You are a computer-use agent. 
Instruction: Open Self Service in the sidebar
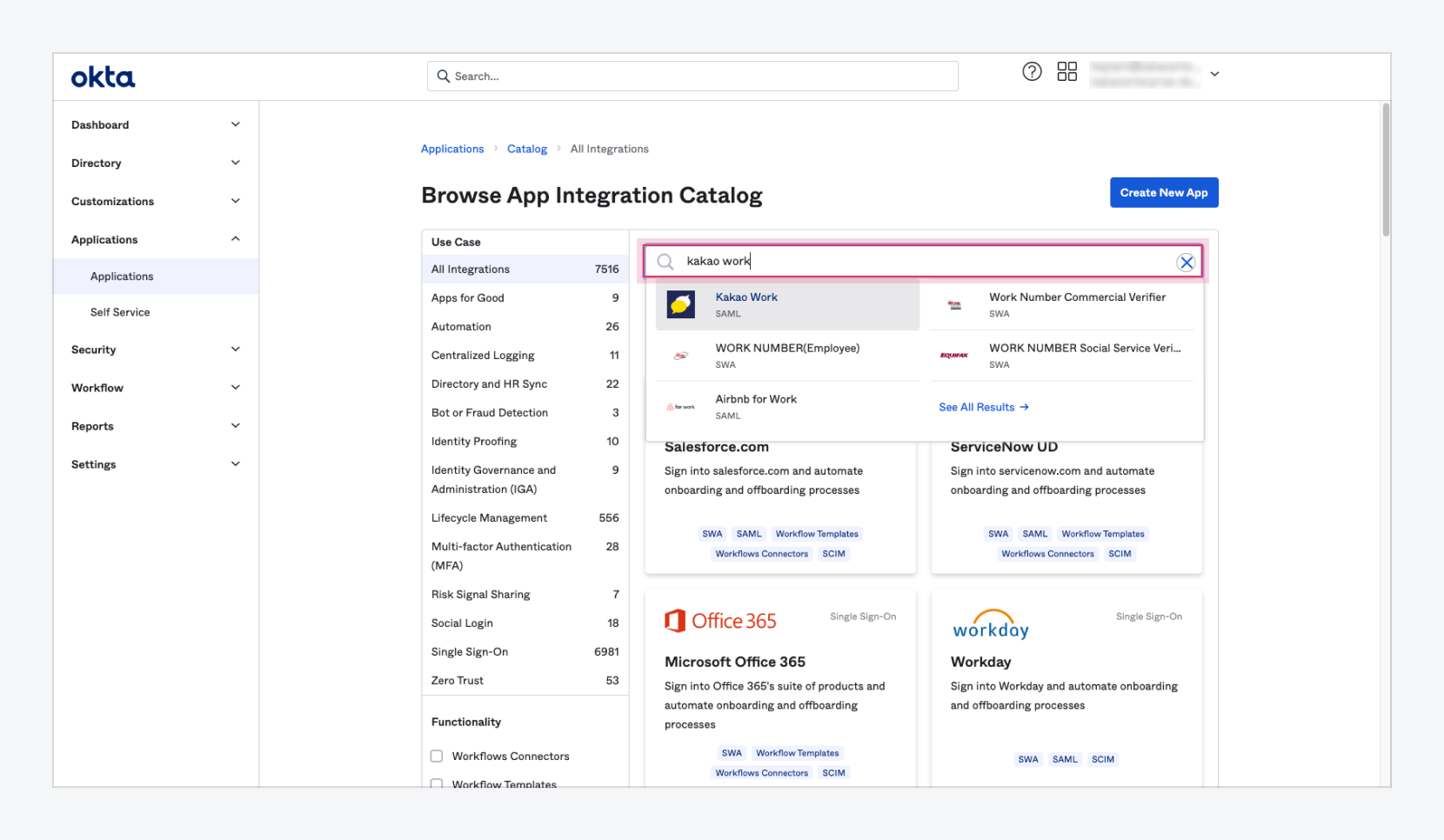pyautogui.click(x=156, y=312)
